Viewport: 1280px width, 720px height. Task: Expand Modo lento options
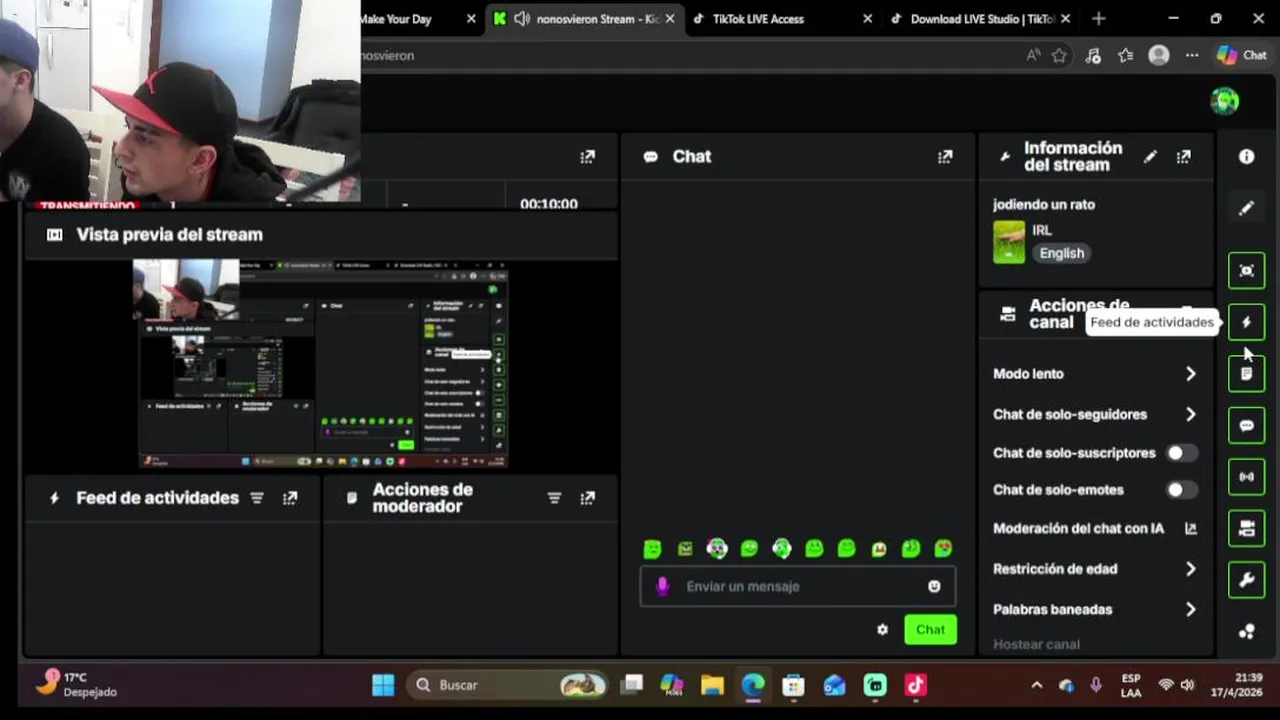click(x=1190, y=374)
